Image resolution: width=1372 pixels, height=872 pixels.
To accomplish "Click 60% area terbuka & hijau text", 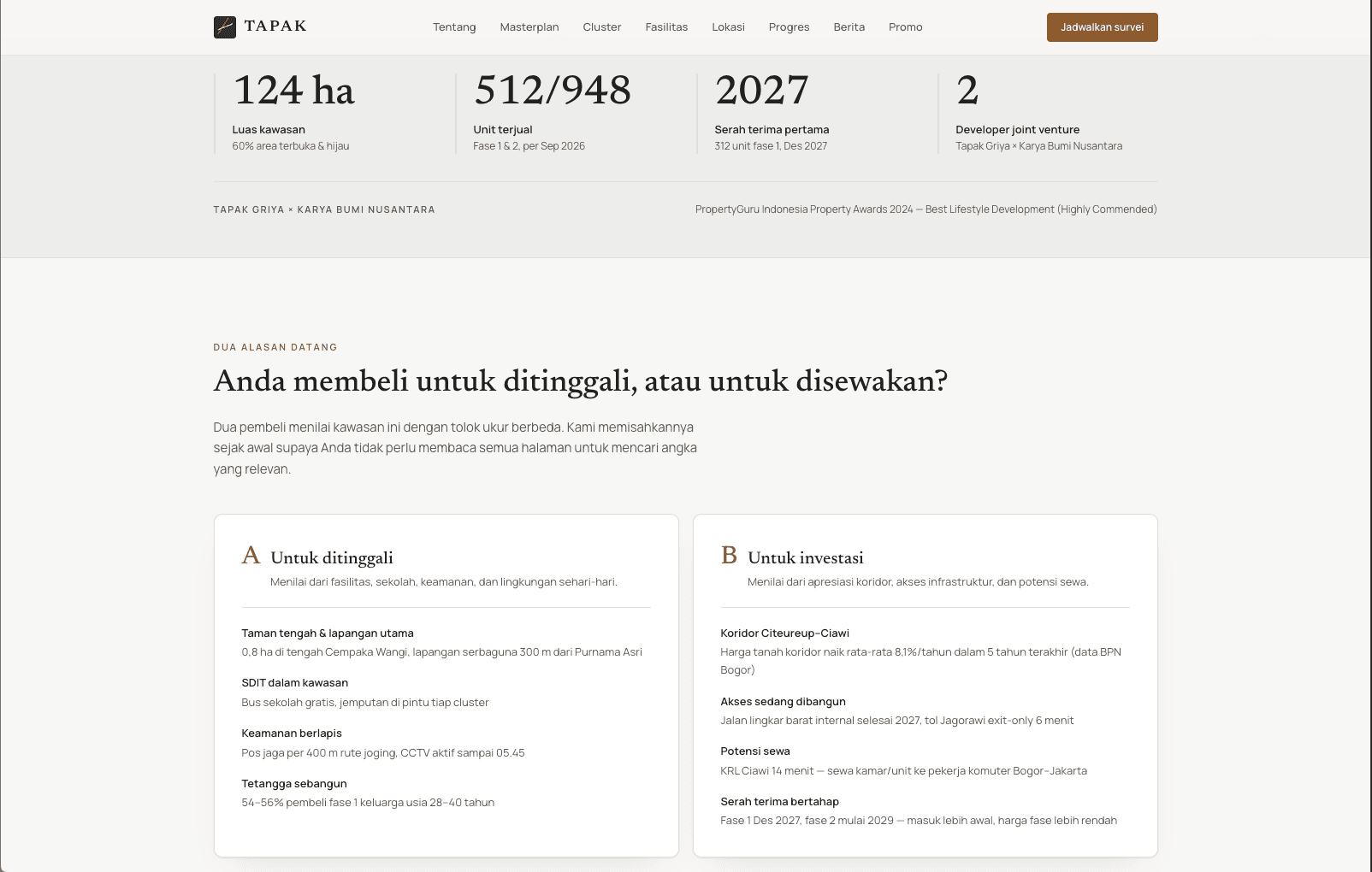I will point(291,146).
